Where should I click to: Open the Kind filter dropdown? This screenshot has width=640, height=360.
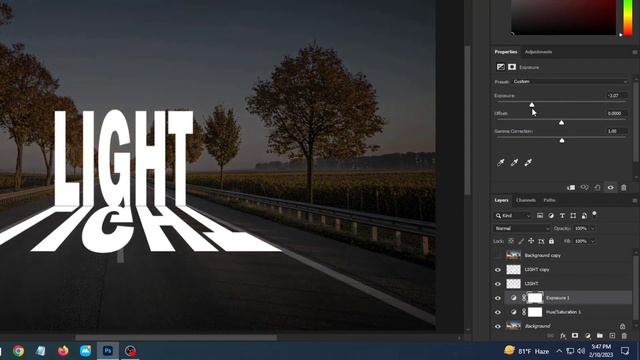pos(513,216)
